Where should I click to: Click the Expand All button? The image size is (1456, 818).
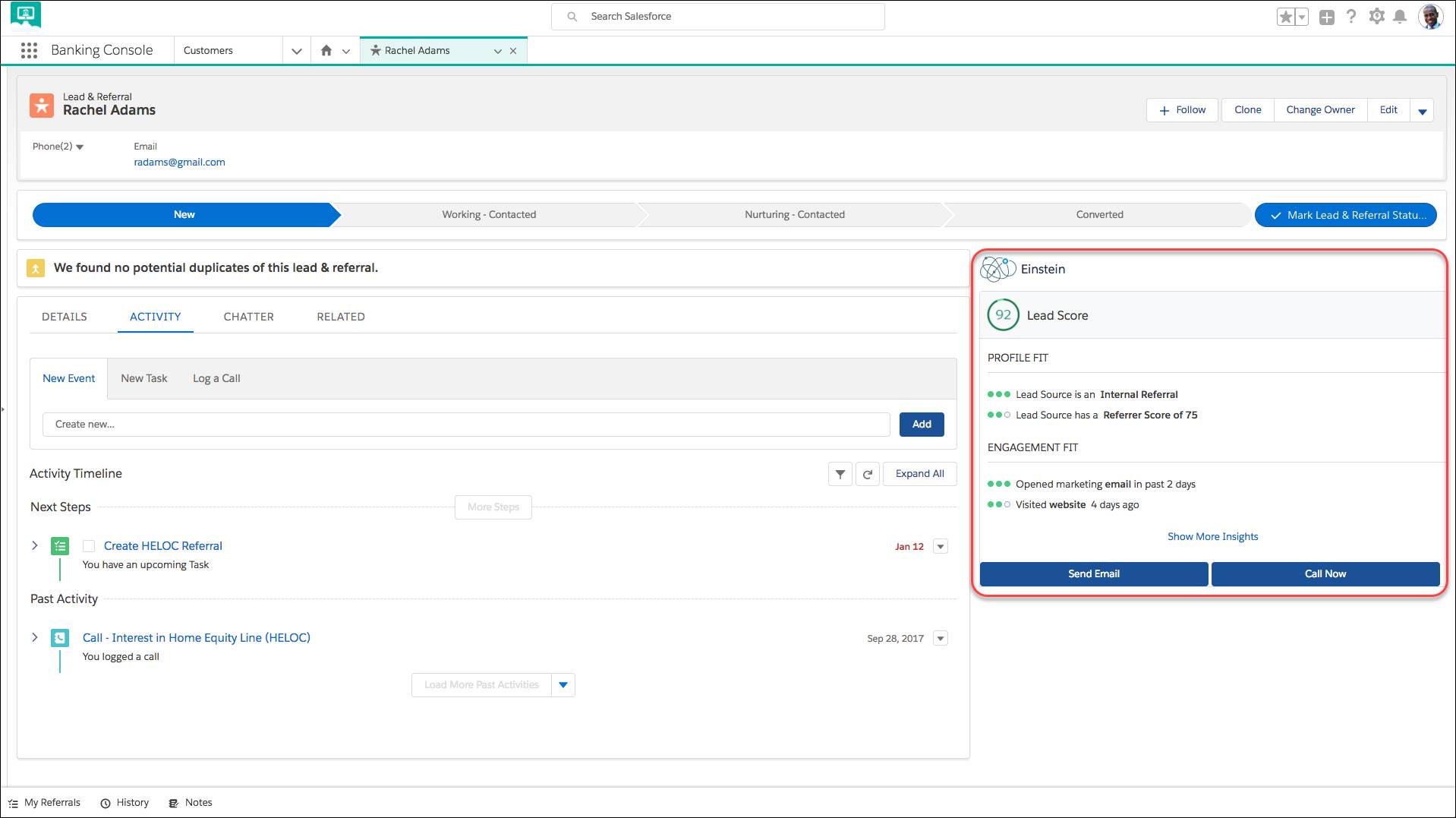[919, 474]
